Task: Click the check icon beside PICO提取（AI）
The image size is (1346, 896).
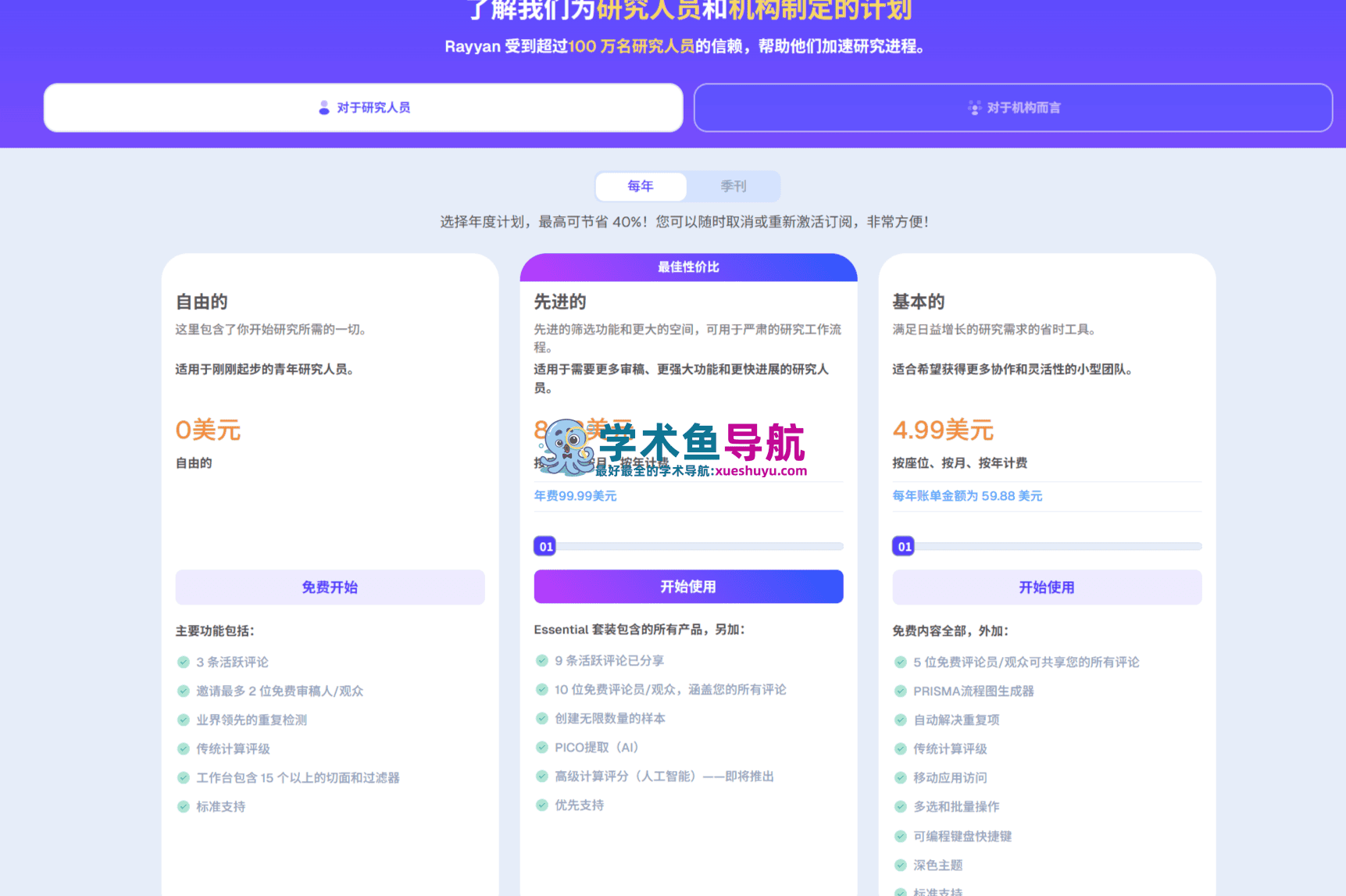Action: pos(542,748)
